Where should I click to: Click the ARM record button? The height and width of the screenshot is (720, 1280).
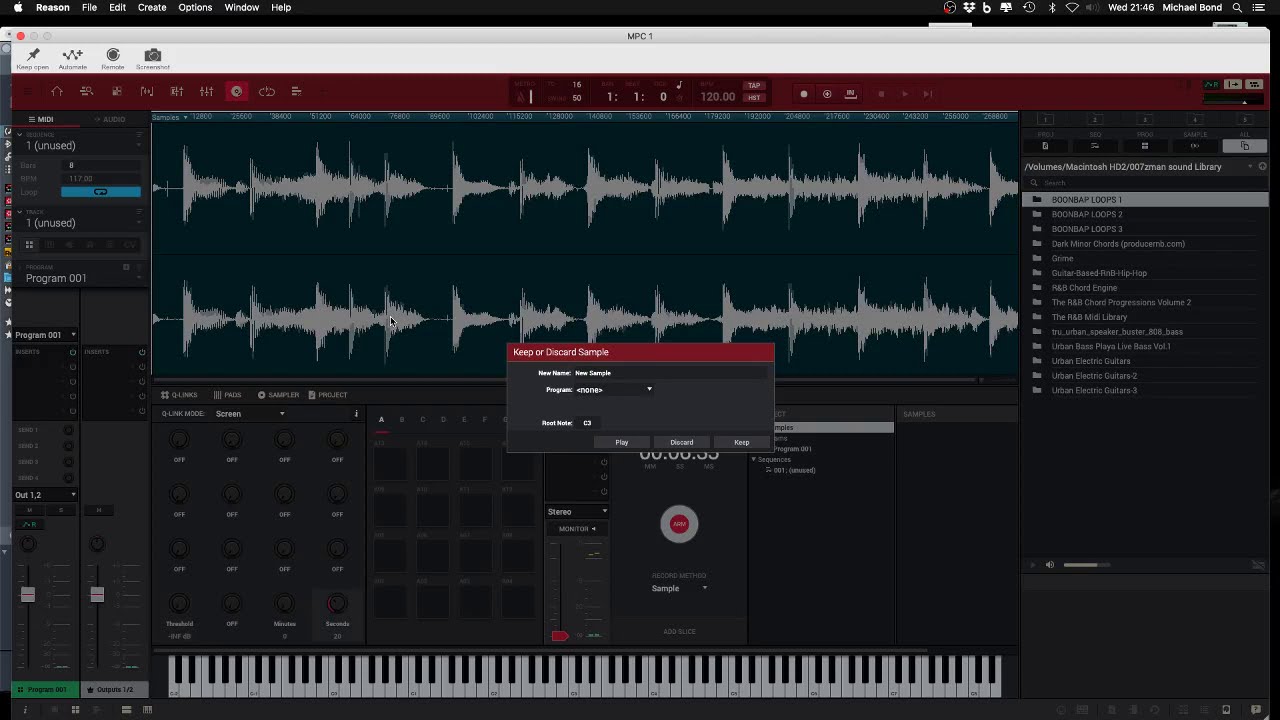click(x=679, y=524)
